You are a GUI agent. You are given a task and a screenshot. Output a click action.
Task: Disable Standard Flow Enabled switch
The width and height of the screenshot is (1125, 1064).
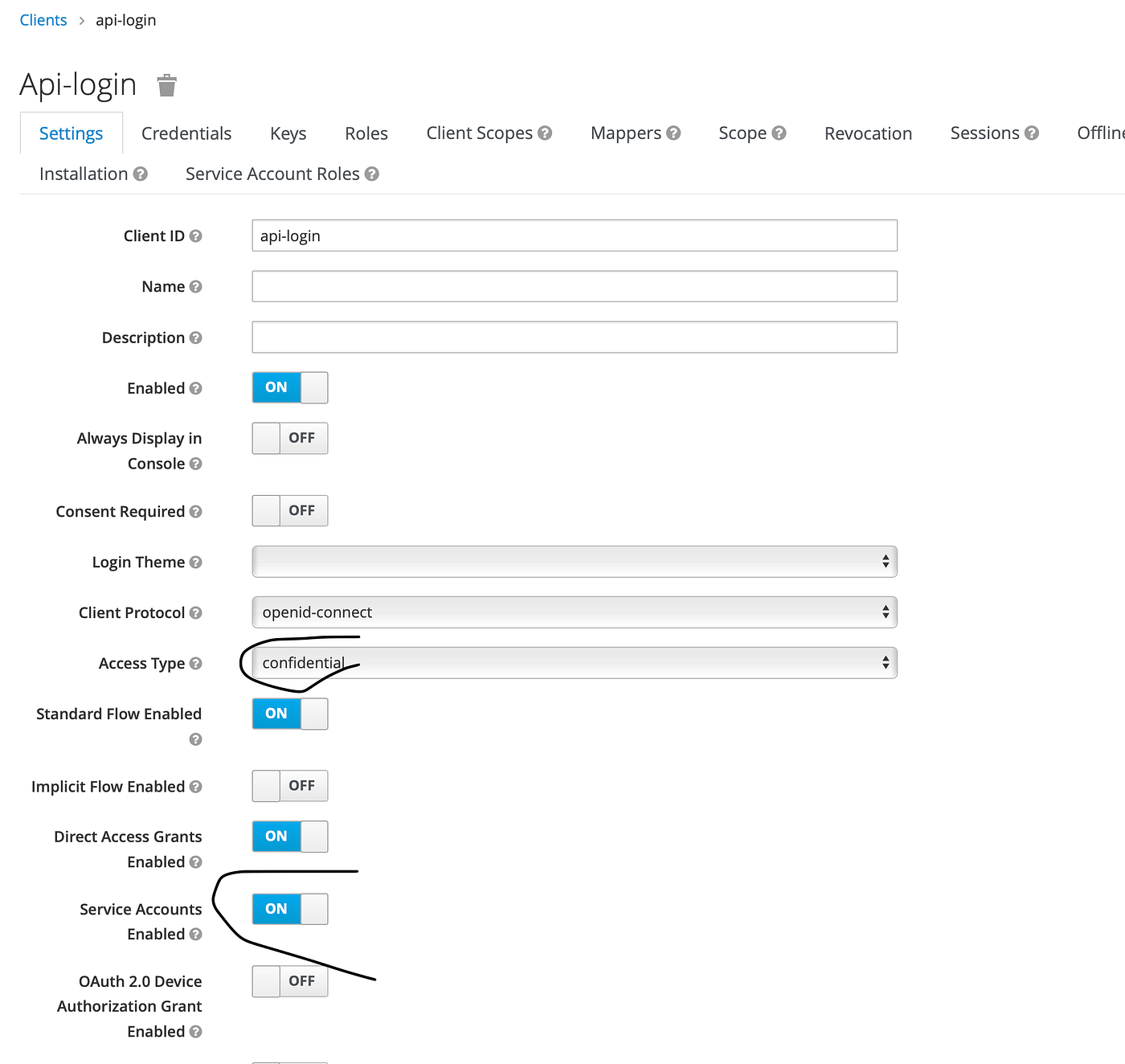click(x=290, y=714)
